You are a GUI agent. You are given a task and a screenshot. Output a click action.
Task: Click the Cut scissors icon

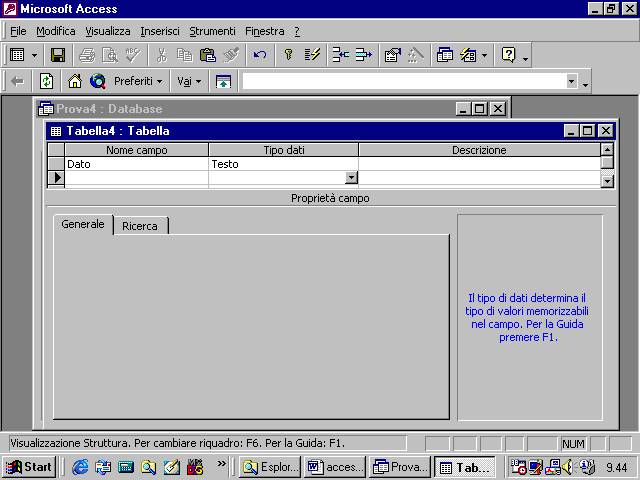[162, 55]
